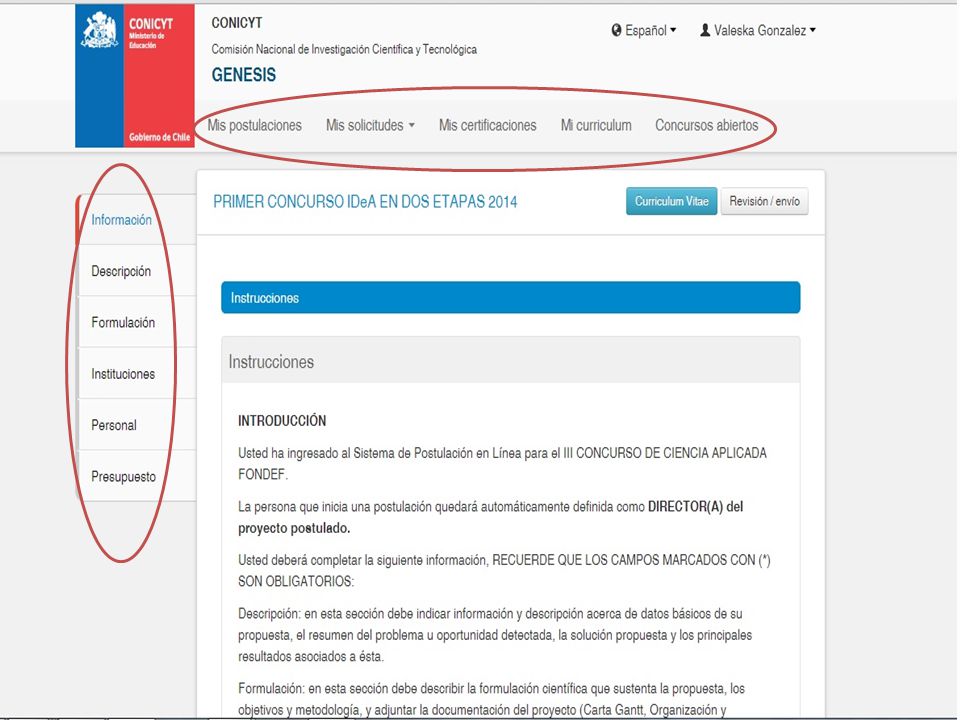Click the Curriculum Vitae button

click(x=672, y=201)
